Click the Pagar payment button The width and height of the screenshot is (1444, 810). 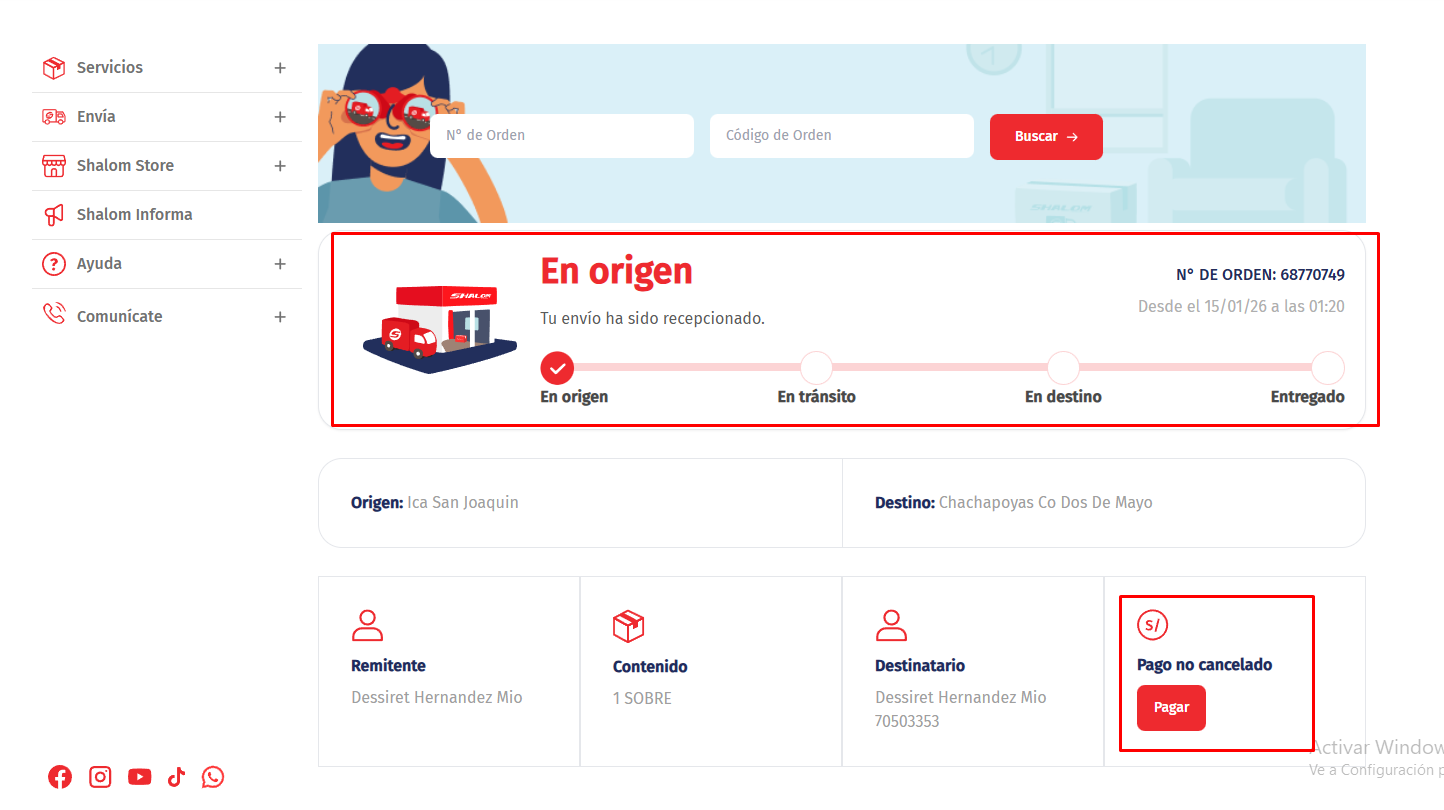[x=1171, y=708]
